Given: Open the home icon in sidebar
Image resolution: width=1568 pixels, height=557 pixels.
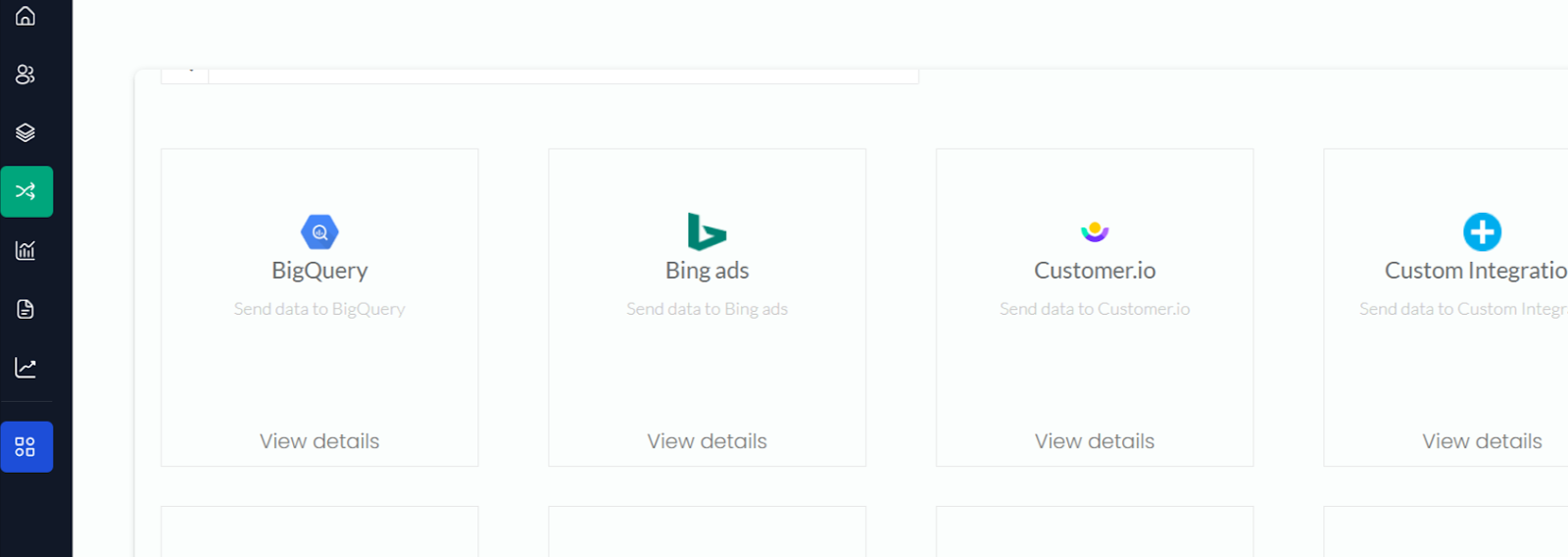Looking at the screenshot, I should tap(25, 16).
